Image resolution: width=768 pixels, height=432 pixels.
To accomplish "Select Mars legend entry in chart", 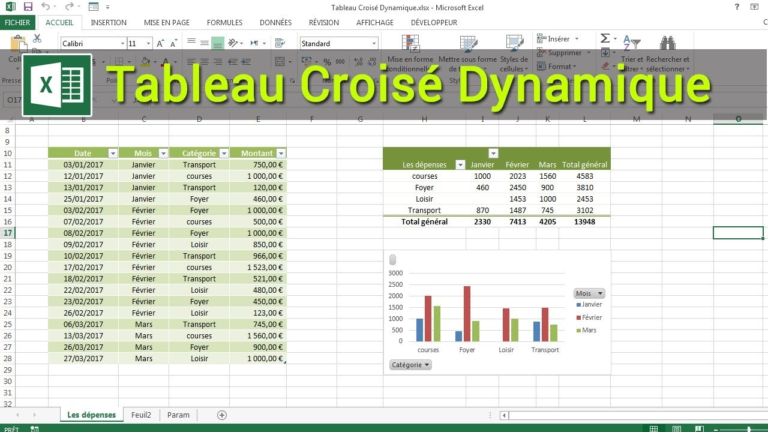I will pyautogui.click(x=586, y=330).
